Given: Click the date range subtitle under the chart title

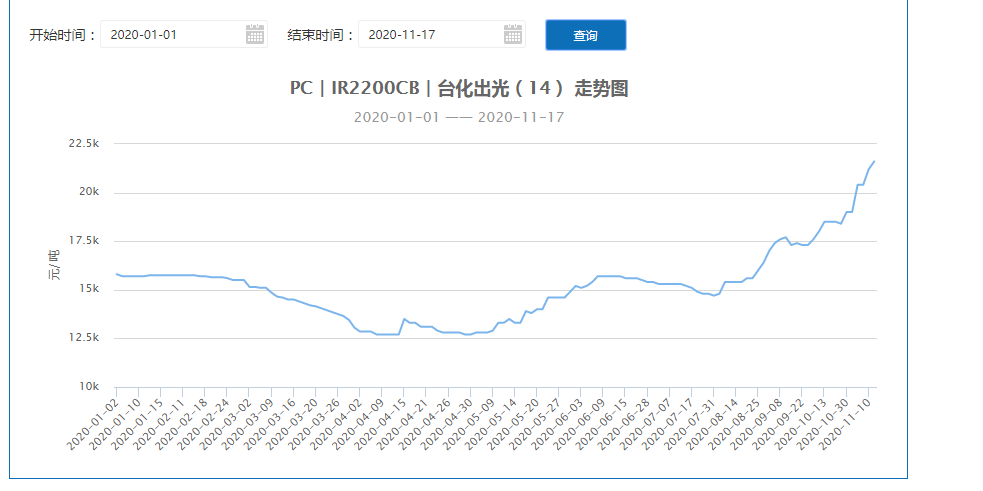Looking at the screenshot, I should [x=459, y=117].
